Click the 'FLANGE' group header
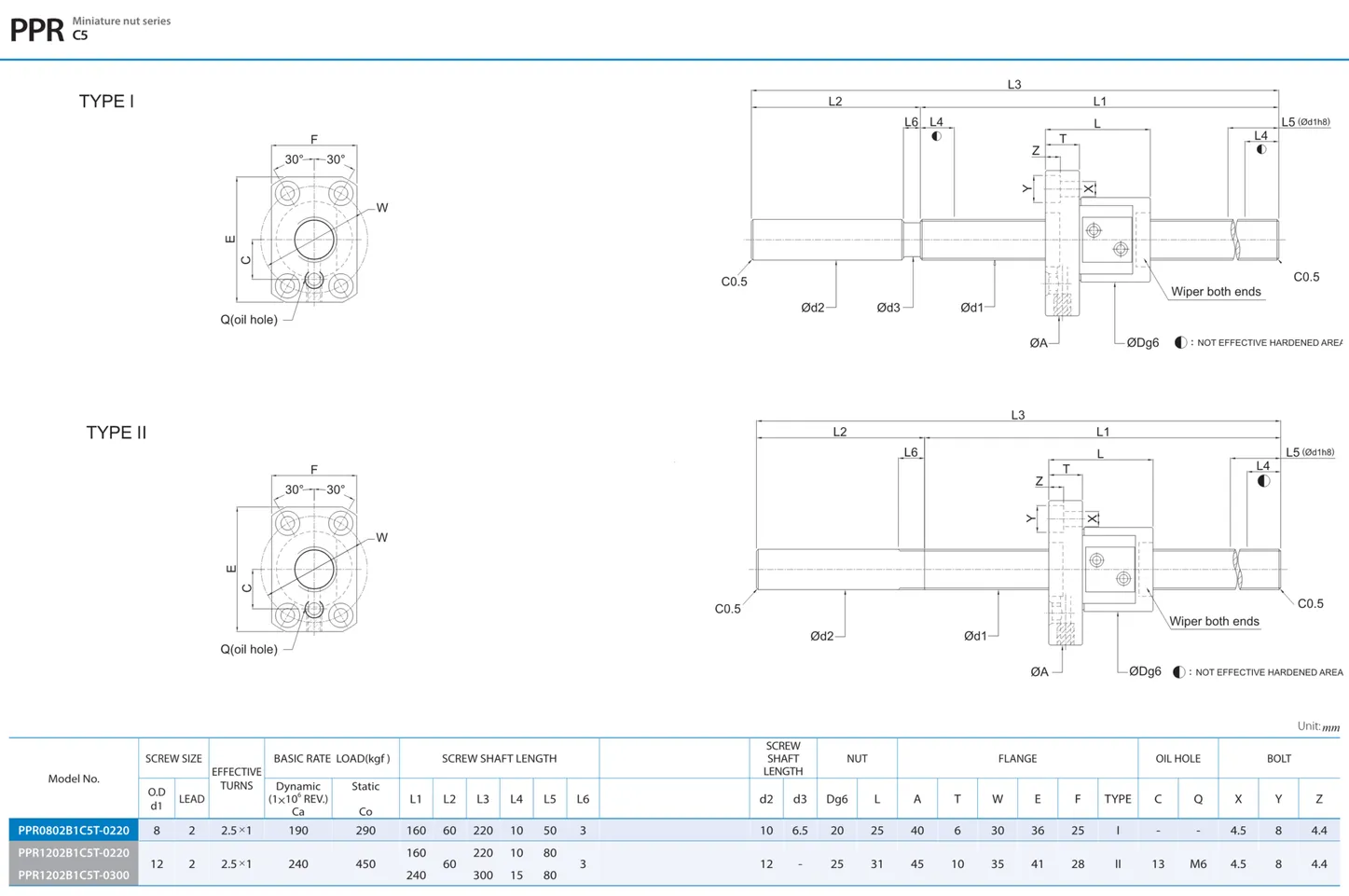1349x896 pixels. (x=1017, y=759)
